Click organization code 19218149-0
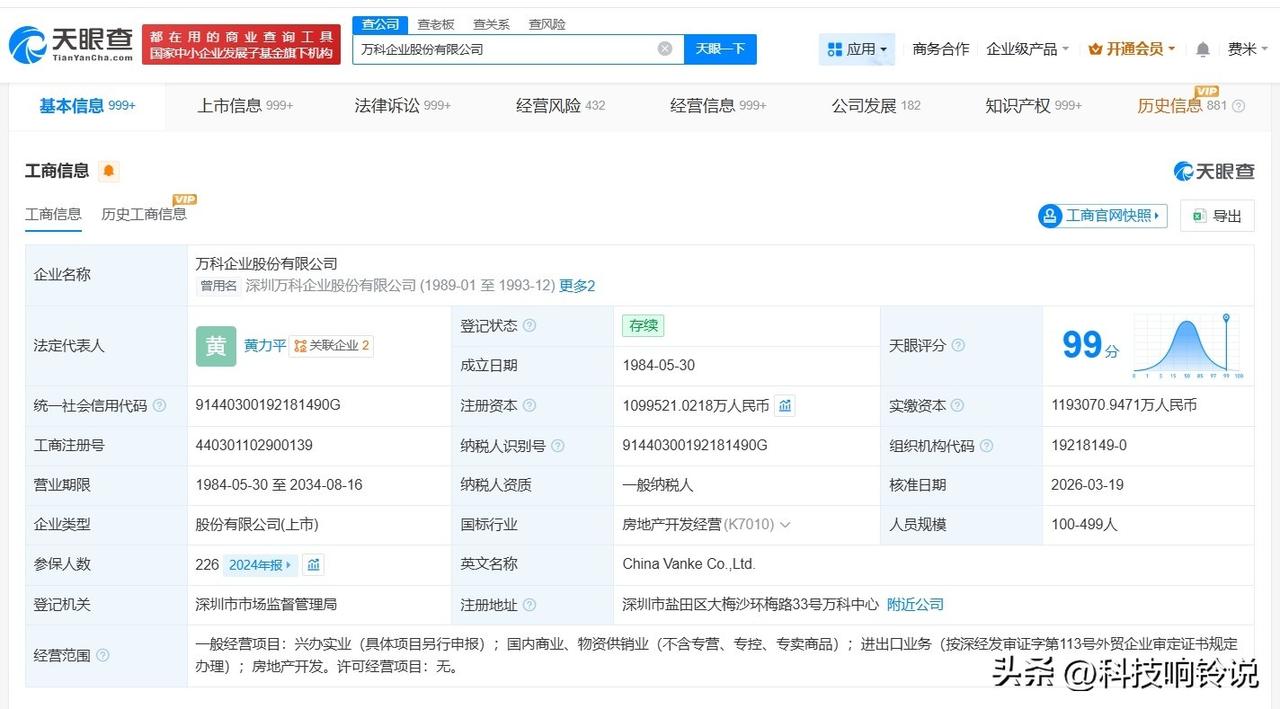The width and height of the screenshot is (1280, 709). tap(1089, 445)
